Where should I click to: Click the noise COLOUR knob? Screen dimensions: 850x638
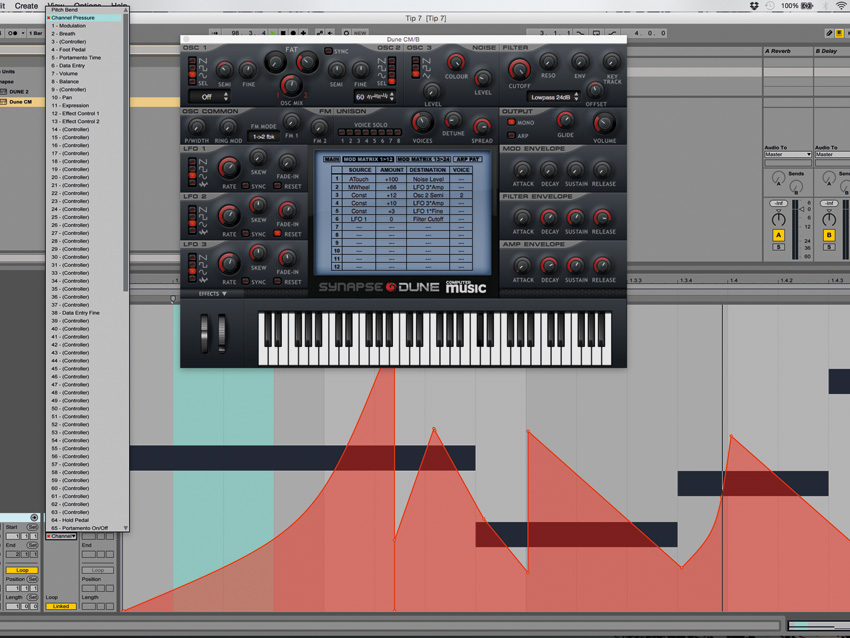point(455,62)
